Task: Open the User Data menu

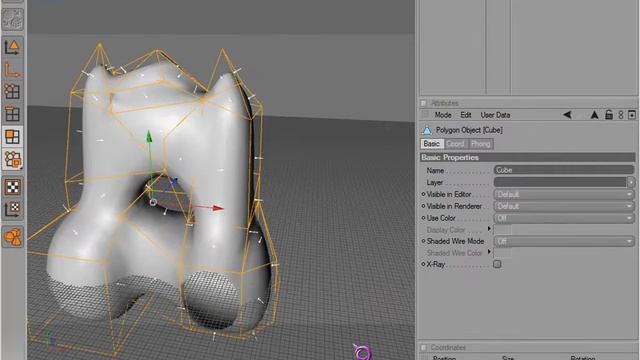Action: point(495,115)
